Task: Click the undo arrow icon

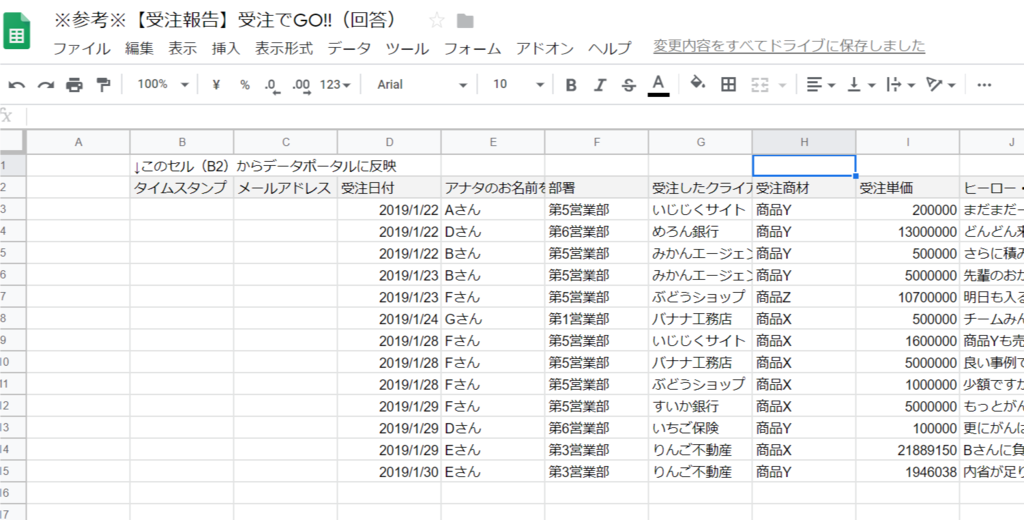Action: pyautogui.click(x=16, y=85)
